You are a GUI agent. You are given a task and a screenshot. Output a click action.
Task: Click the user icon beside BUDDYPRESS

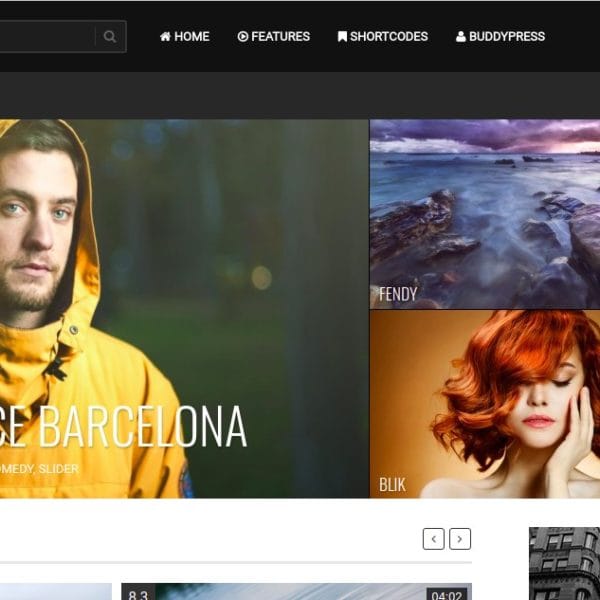pyautogui.click(x=461, y=37)
